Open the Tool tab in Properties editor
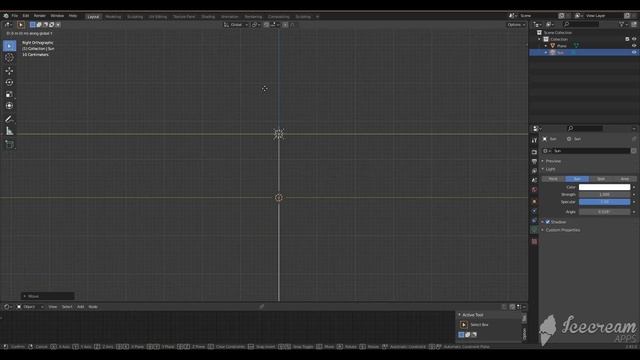The height and width of the screenshot is (360, 640). 534,140
